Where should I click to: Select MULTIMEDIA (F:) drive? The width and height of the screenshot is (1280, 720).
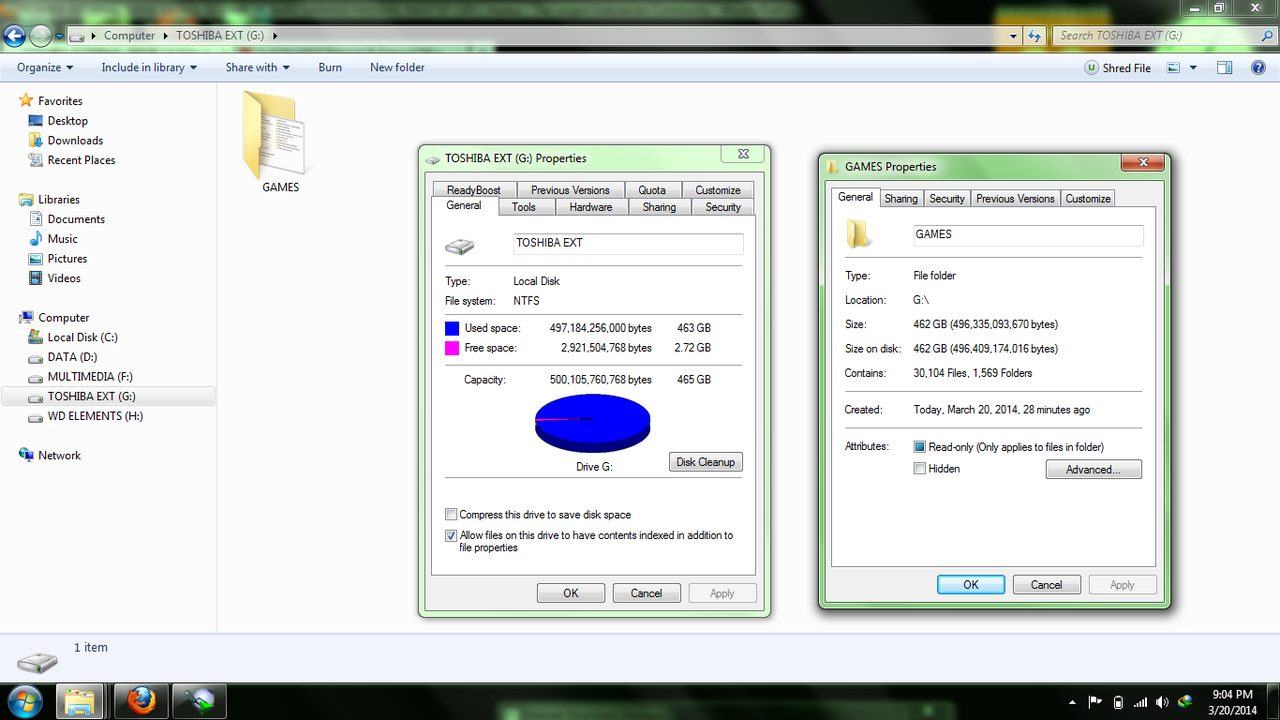pos(90,377)
